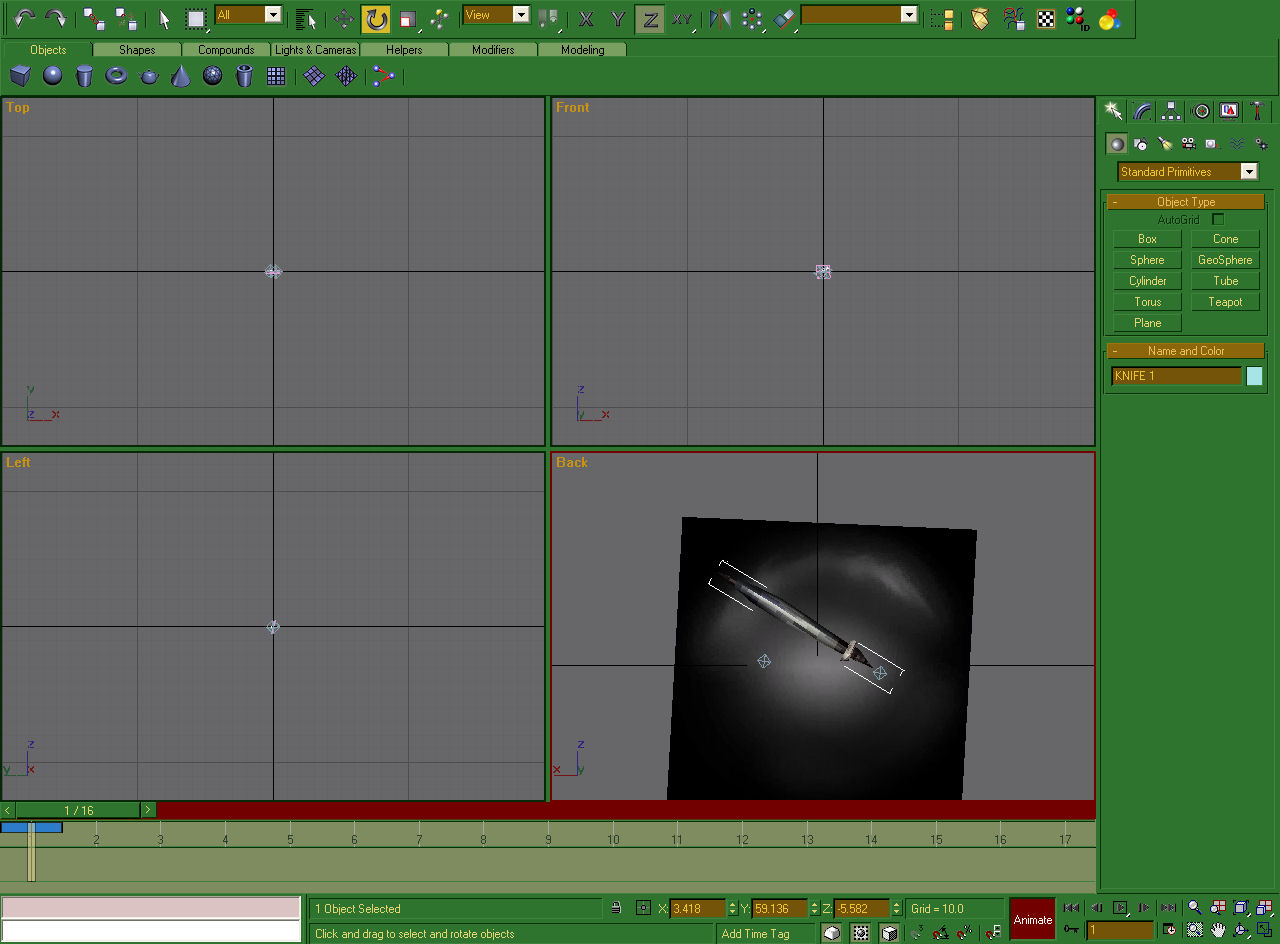
Task: Click the Teapot primitive button
Action: point(1225,302)
